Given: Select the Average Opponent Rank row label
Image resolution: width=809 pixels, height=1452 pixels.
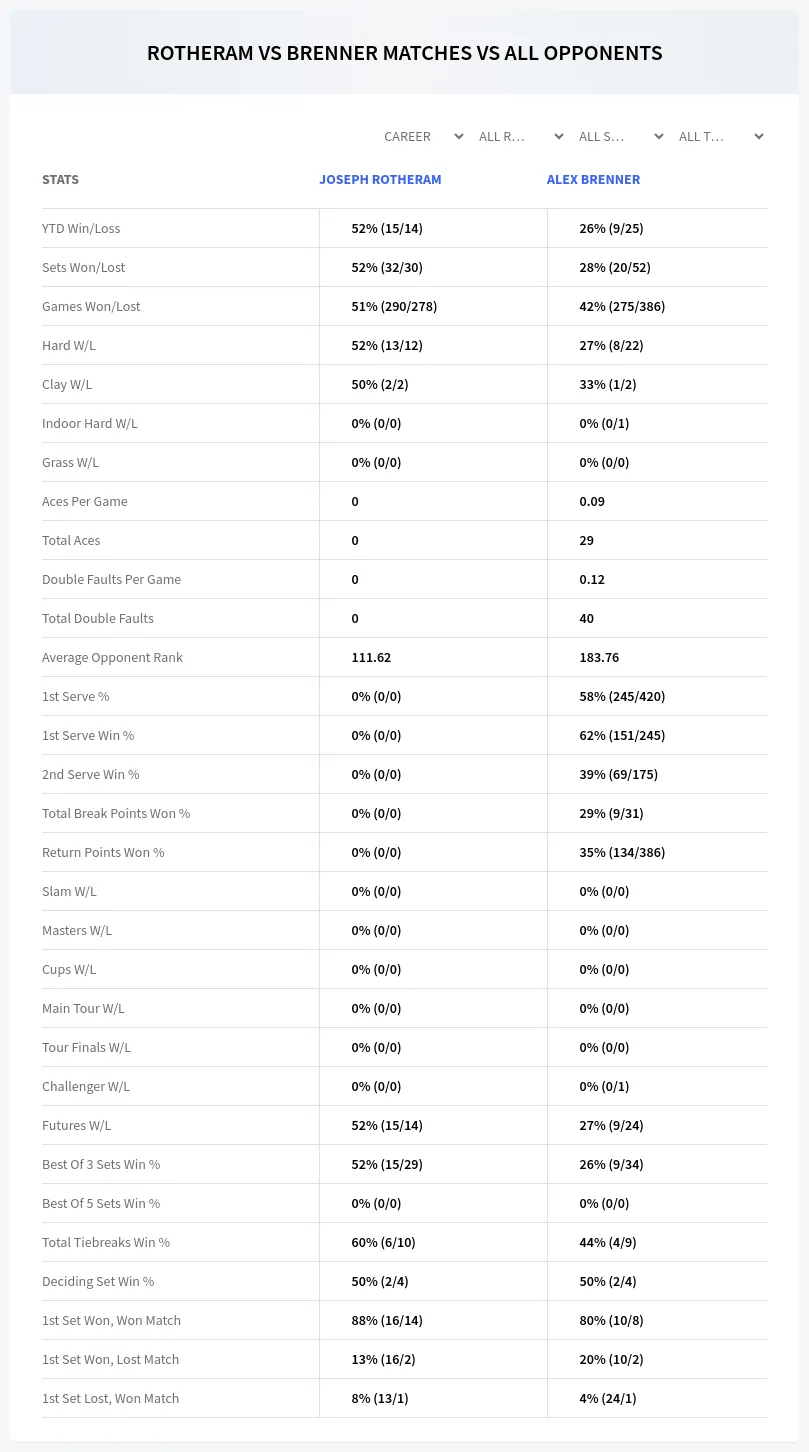Looking at the screenshot, I should pos(112,657).
